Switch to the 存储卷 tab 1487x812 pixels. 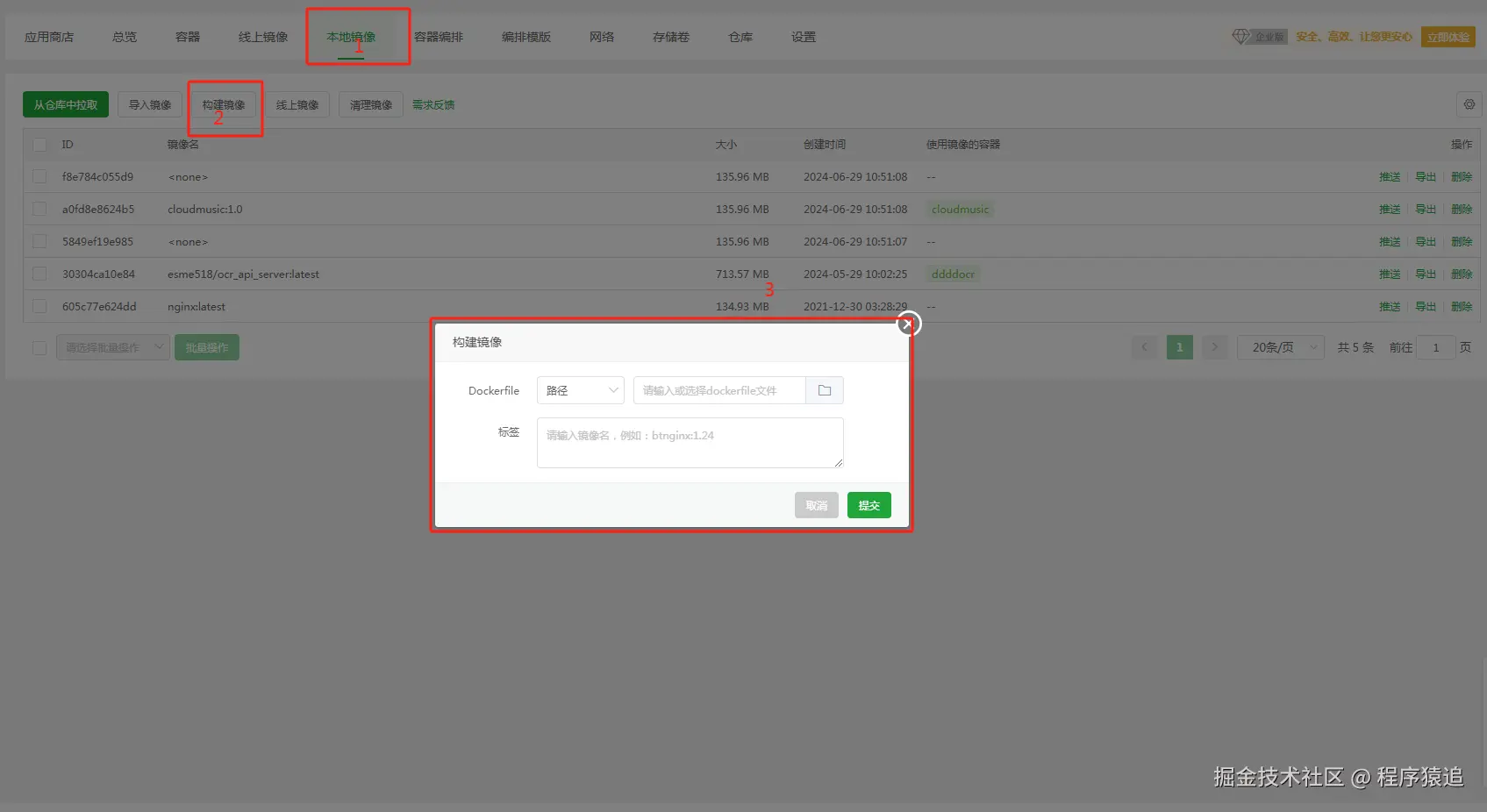tap(671, 37)
